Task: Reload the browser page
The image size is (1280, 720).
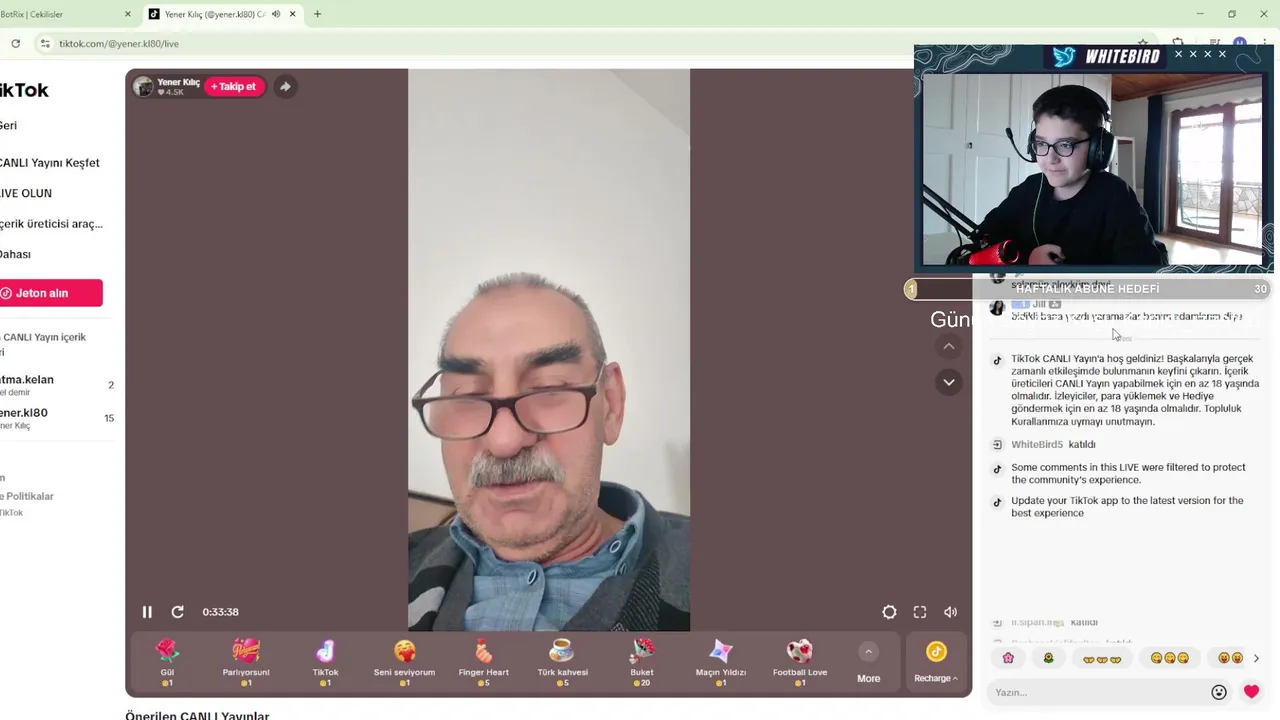Action: coord(15,43)
